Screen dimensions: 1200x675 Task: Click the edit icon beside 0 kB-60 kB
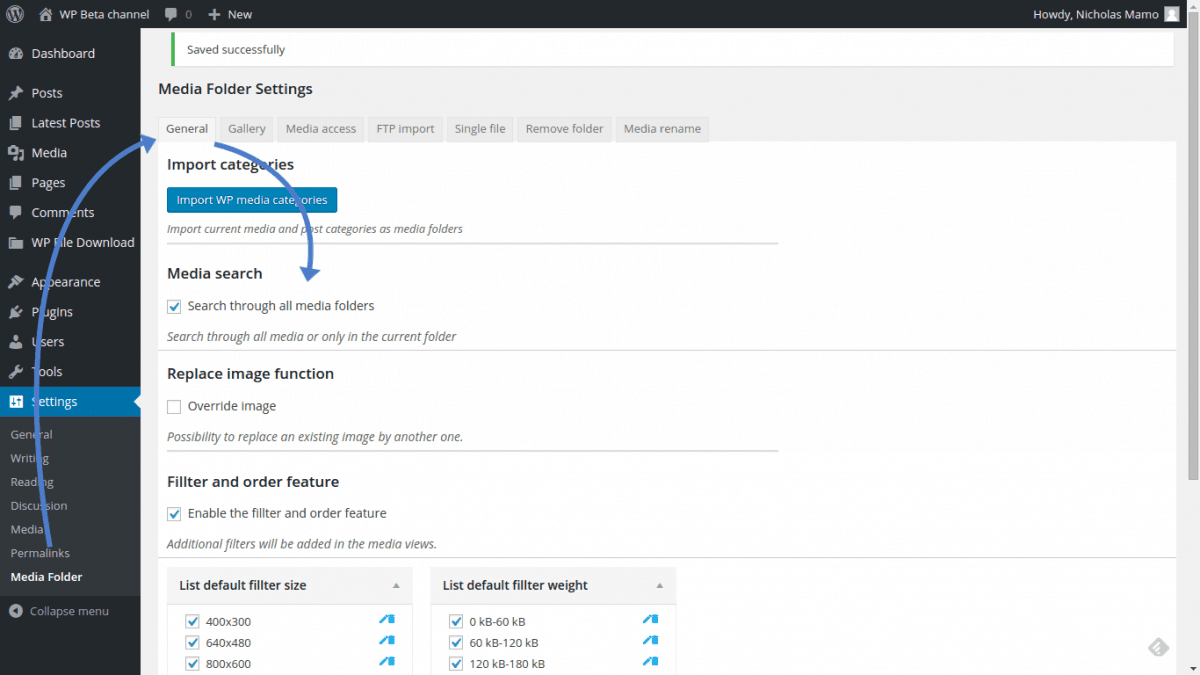pos(650,620)
